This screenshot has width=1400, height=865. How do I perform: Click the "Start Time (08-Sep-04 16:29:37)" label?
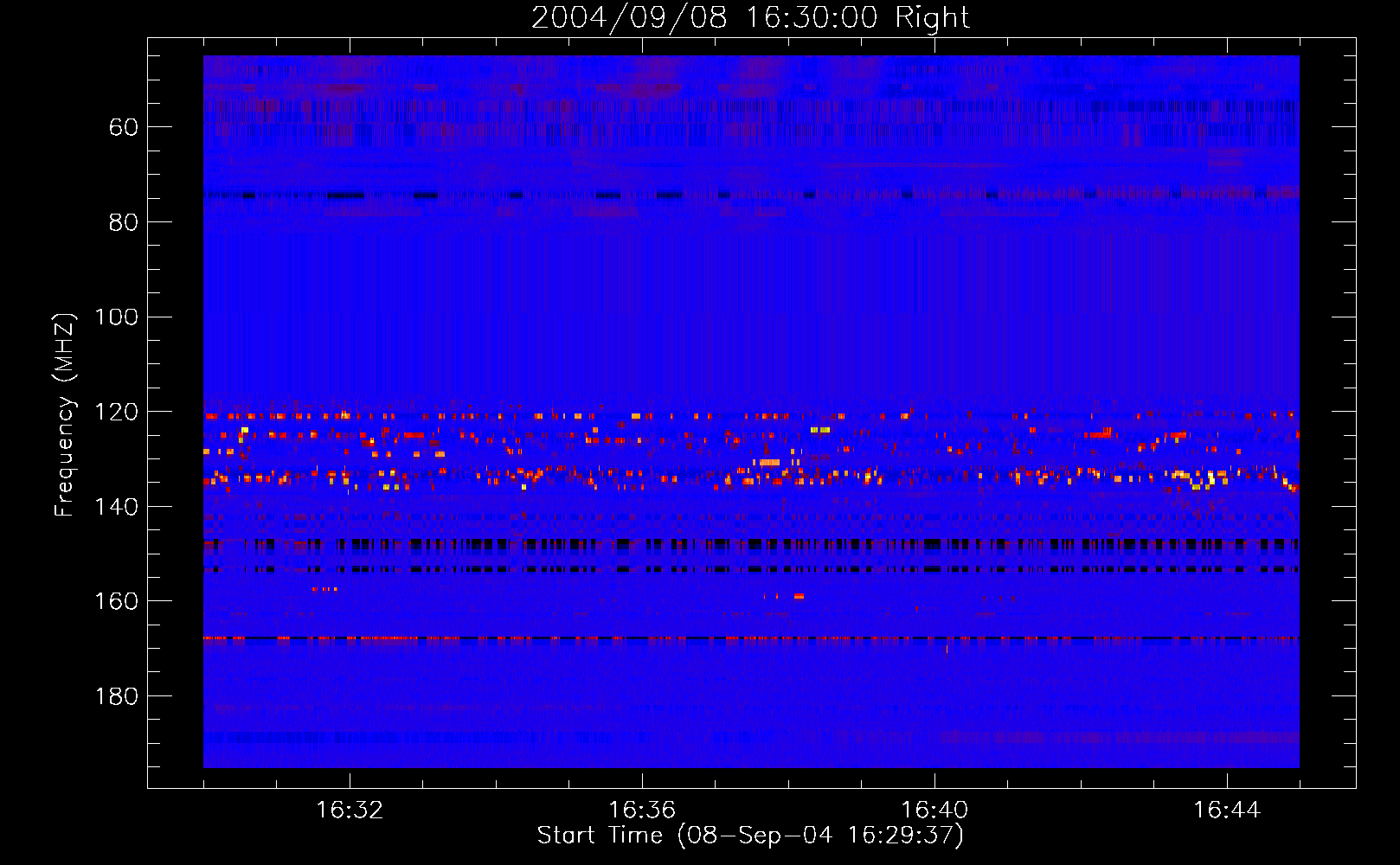tap(750, 836)
